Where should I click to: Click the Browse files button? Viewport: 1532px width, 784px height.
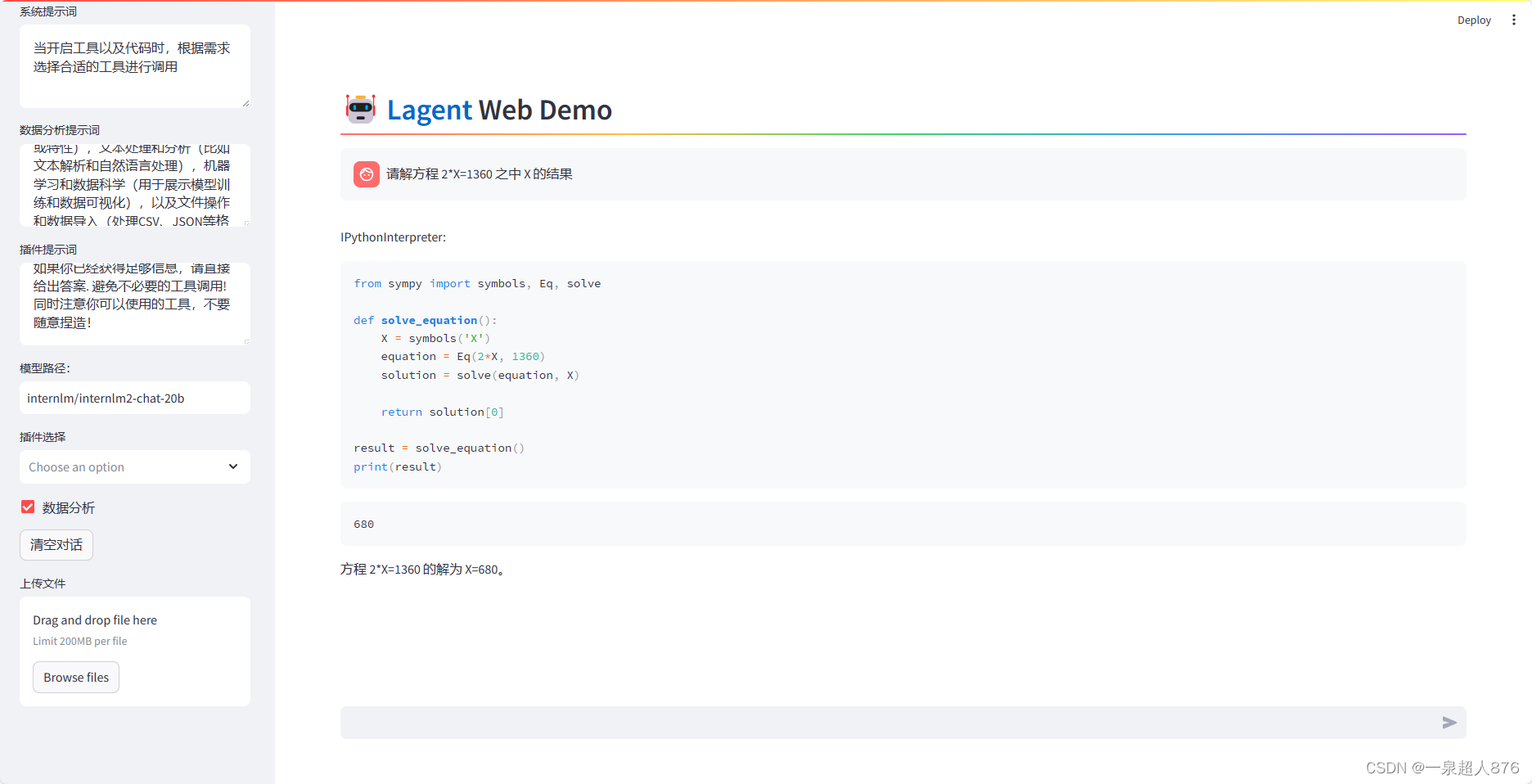(x=76, y=678)
